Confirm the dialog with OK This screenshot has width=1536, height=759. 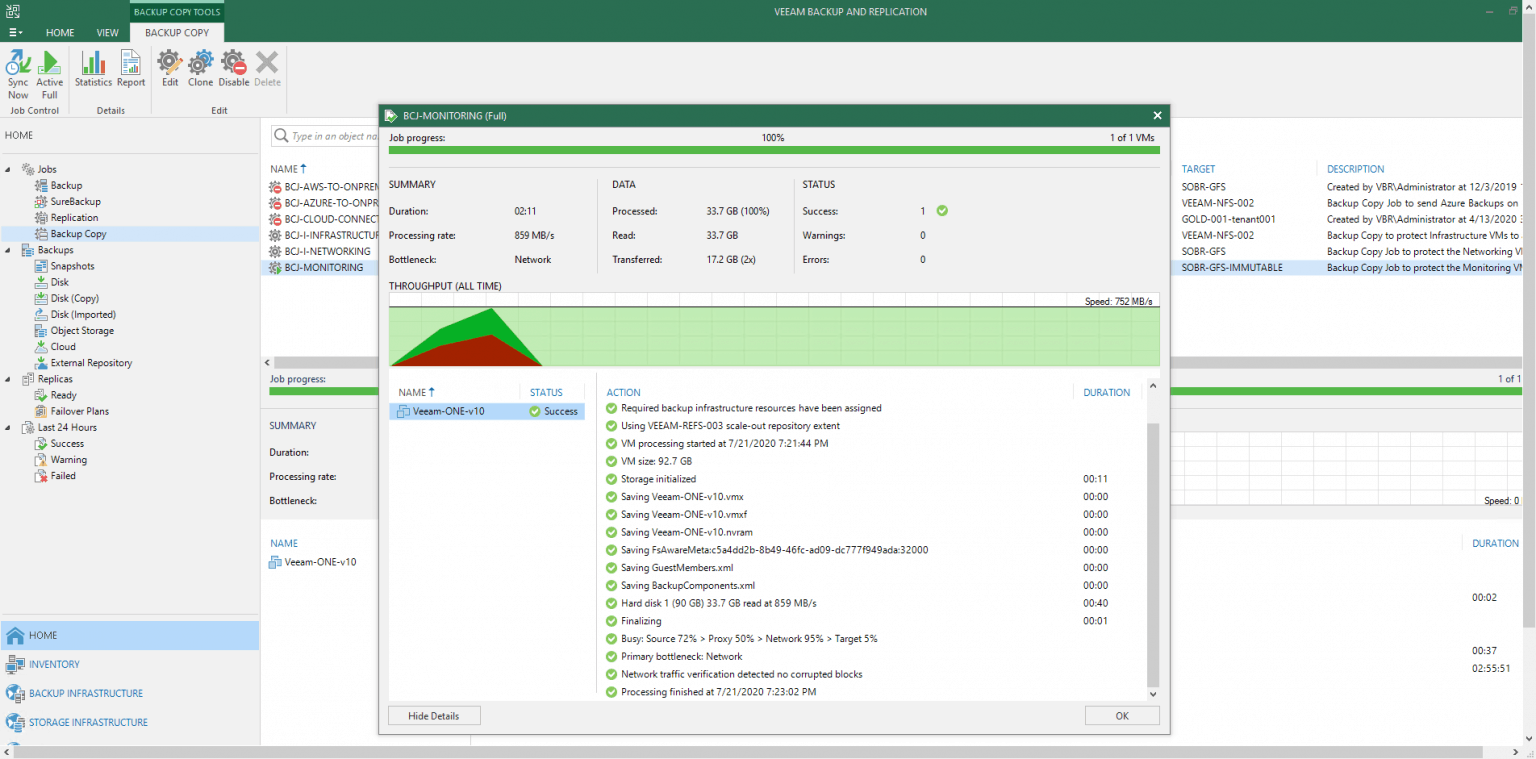coord(1121,715)
